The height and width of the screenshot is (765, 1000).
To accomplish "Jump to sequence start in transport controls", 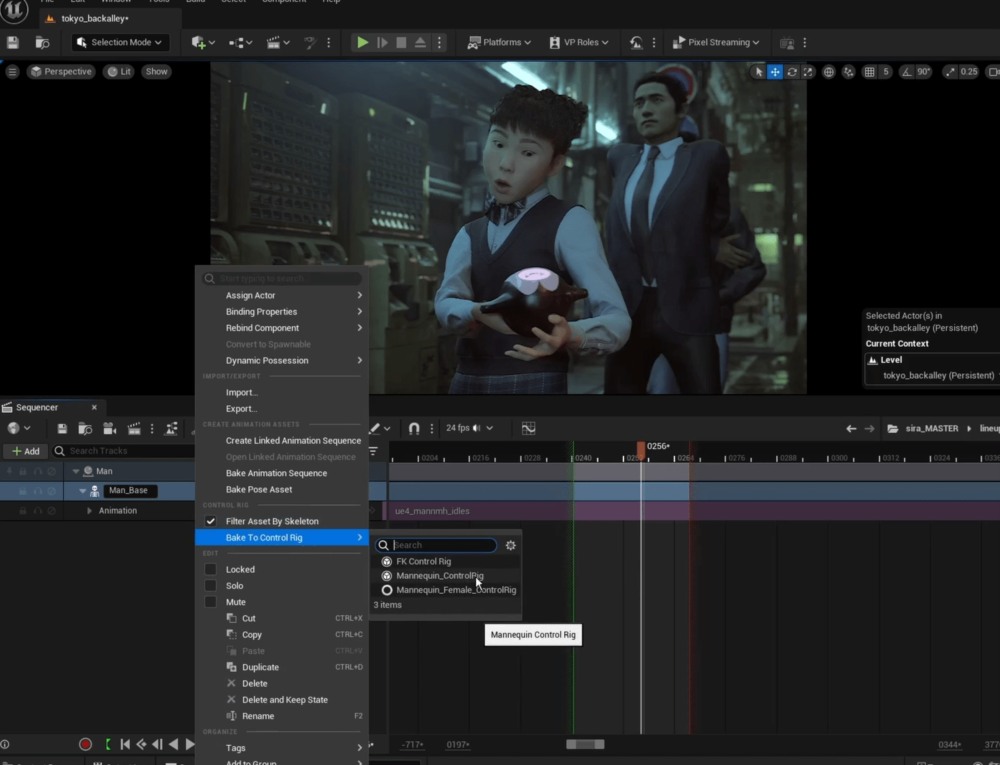I will [125, 744].
